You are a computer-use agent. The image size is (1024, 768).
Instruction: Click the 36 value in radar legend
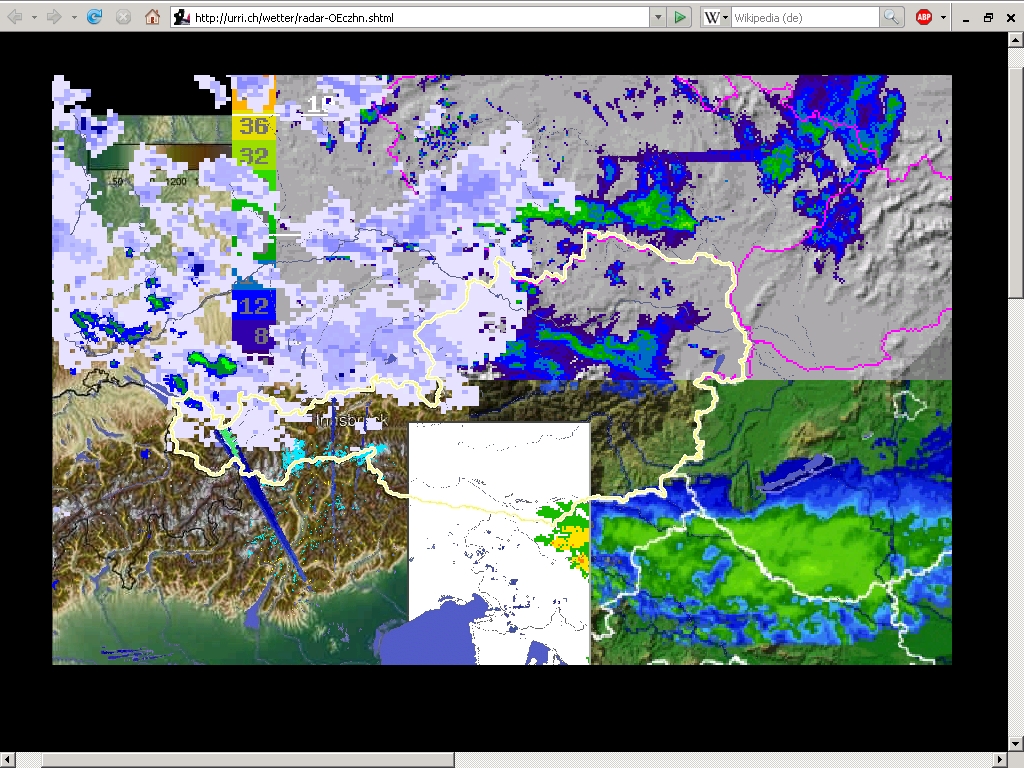(253, 125)
